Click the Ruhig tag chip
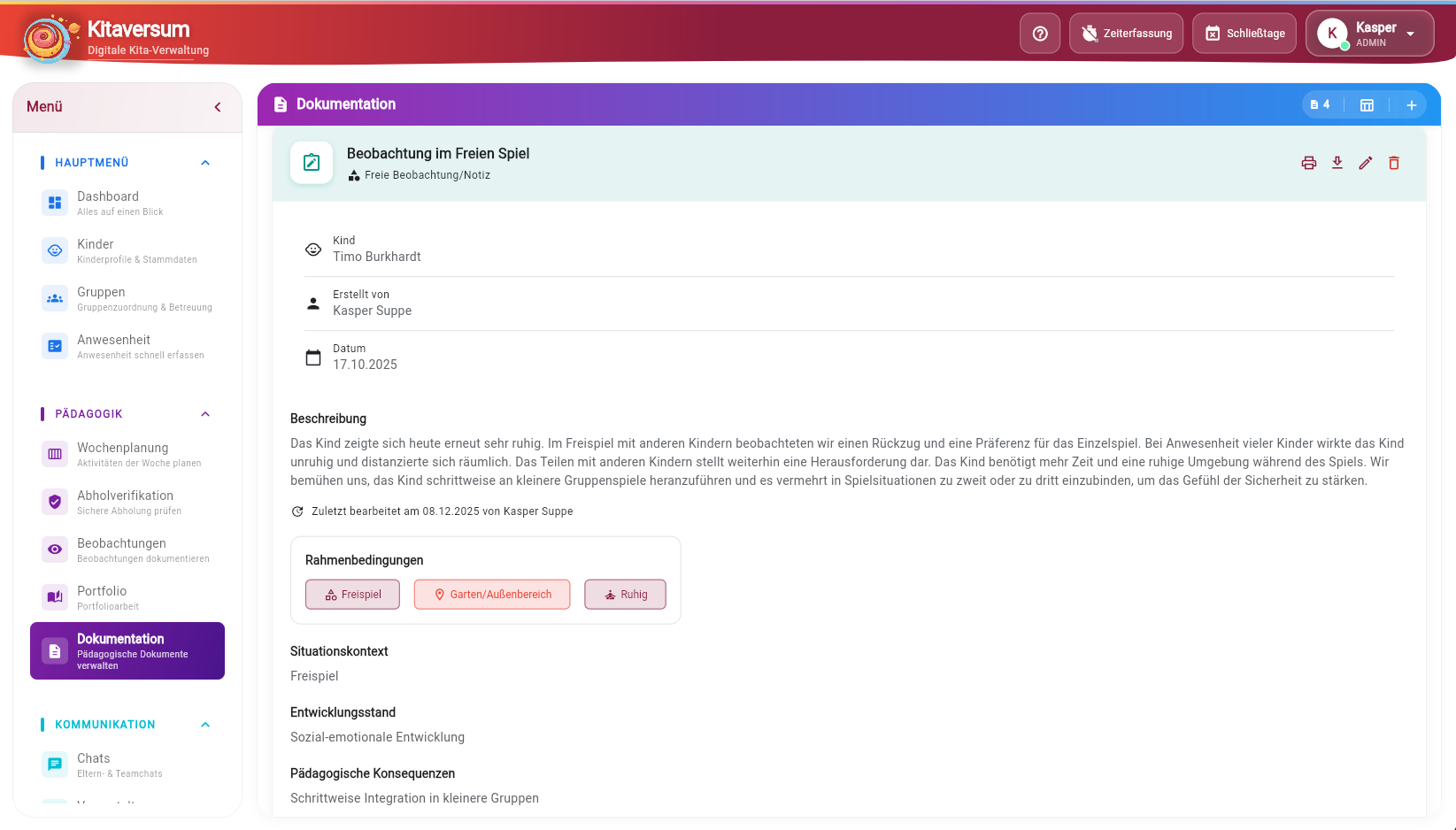 (x=625, y=595)
